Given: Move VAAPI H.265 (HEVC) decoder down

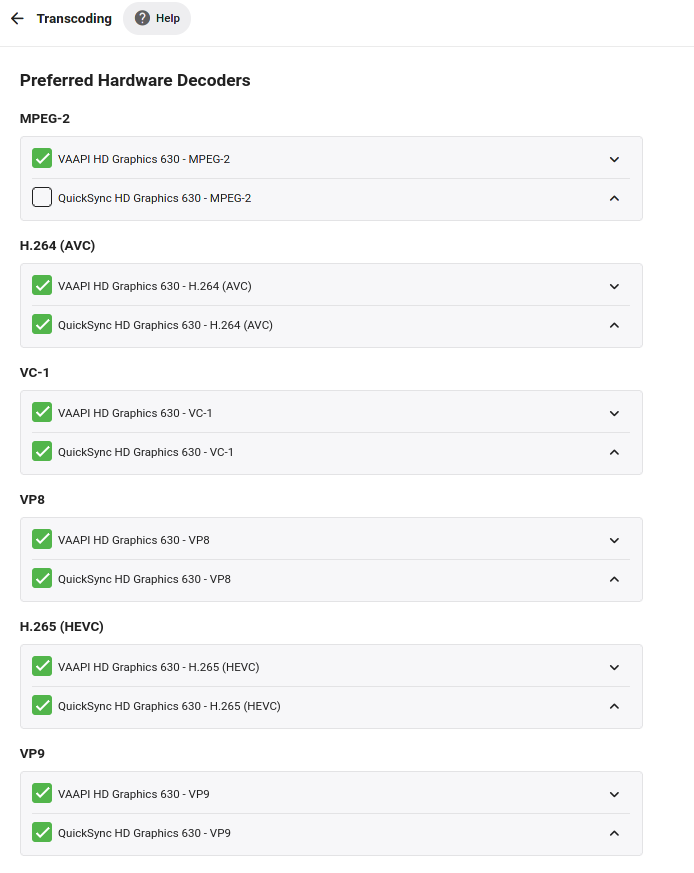Looking at the screenshot, I should click(614, 667).
